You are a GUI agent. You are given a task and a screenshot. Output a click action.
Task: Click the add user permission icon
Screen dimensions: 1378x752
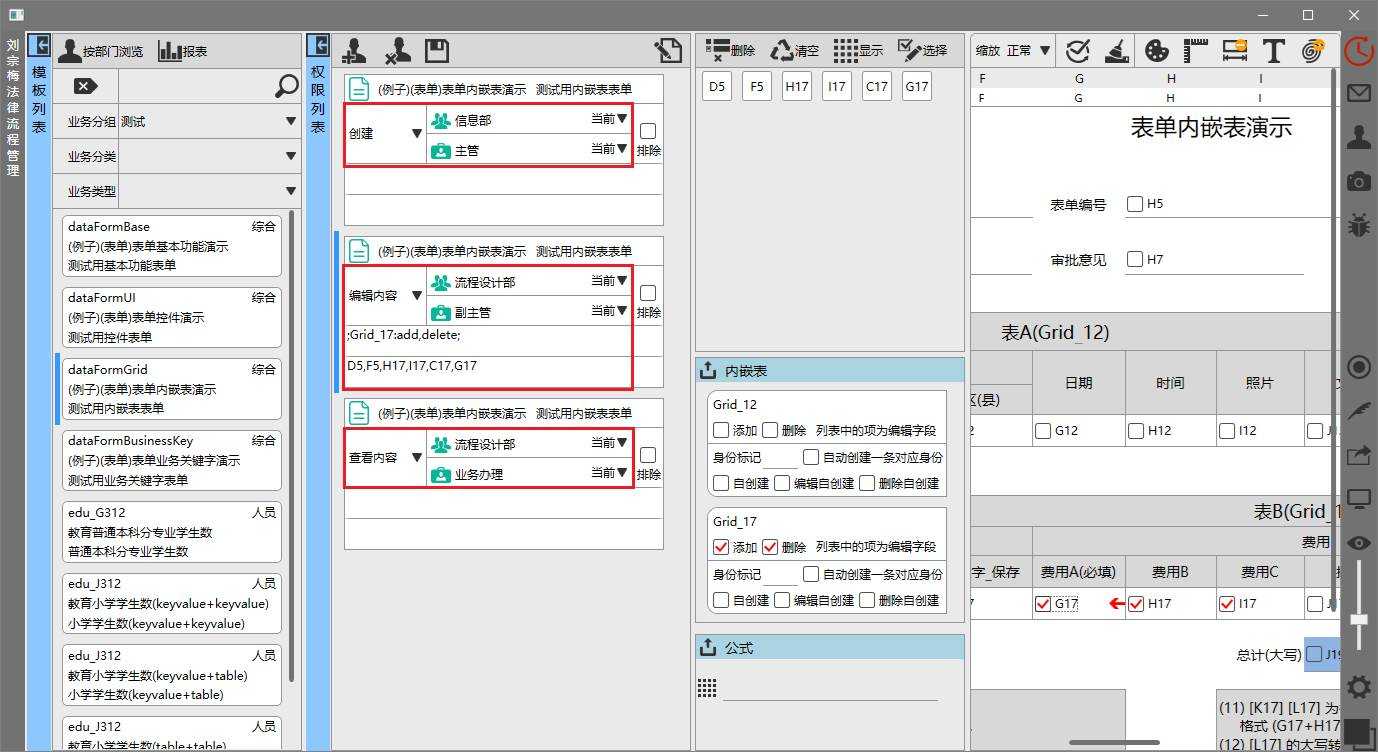(354, 51)
